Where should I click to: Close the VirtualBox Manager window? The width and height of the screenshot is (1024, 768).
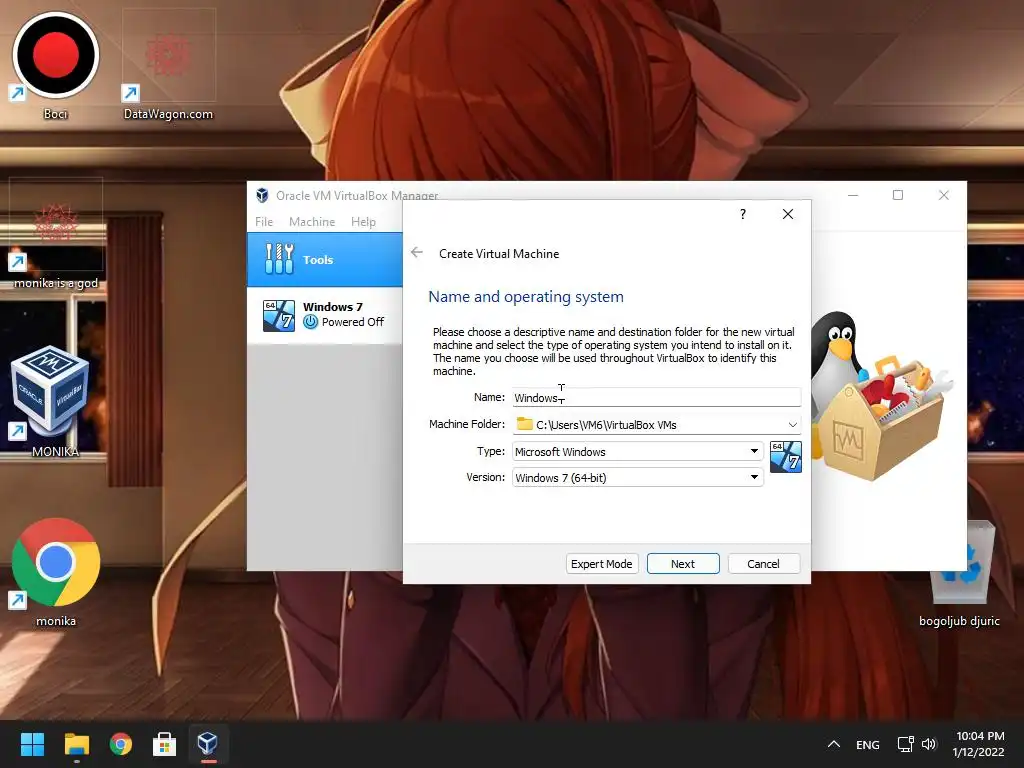[944, 195]
